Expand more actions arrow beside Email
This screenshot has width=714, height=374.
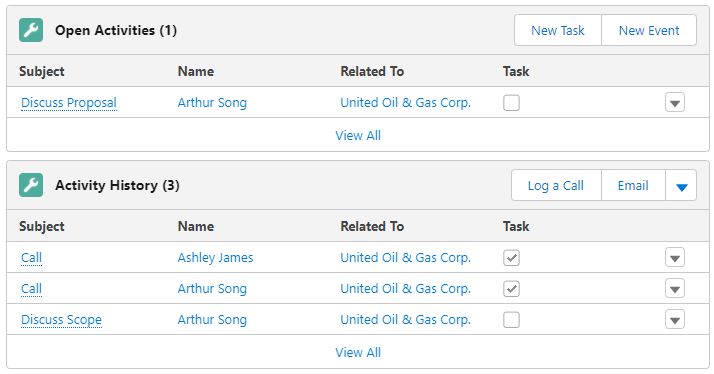point(681,185)
